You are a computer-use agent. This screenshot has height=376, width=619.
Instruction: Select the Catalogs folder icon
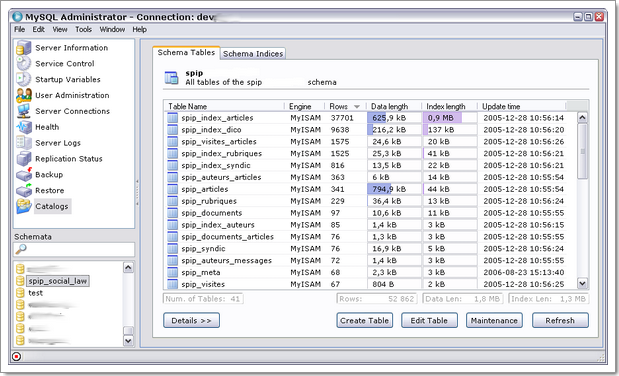point(24,206)
